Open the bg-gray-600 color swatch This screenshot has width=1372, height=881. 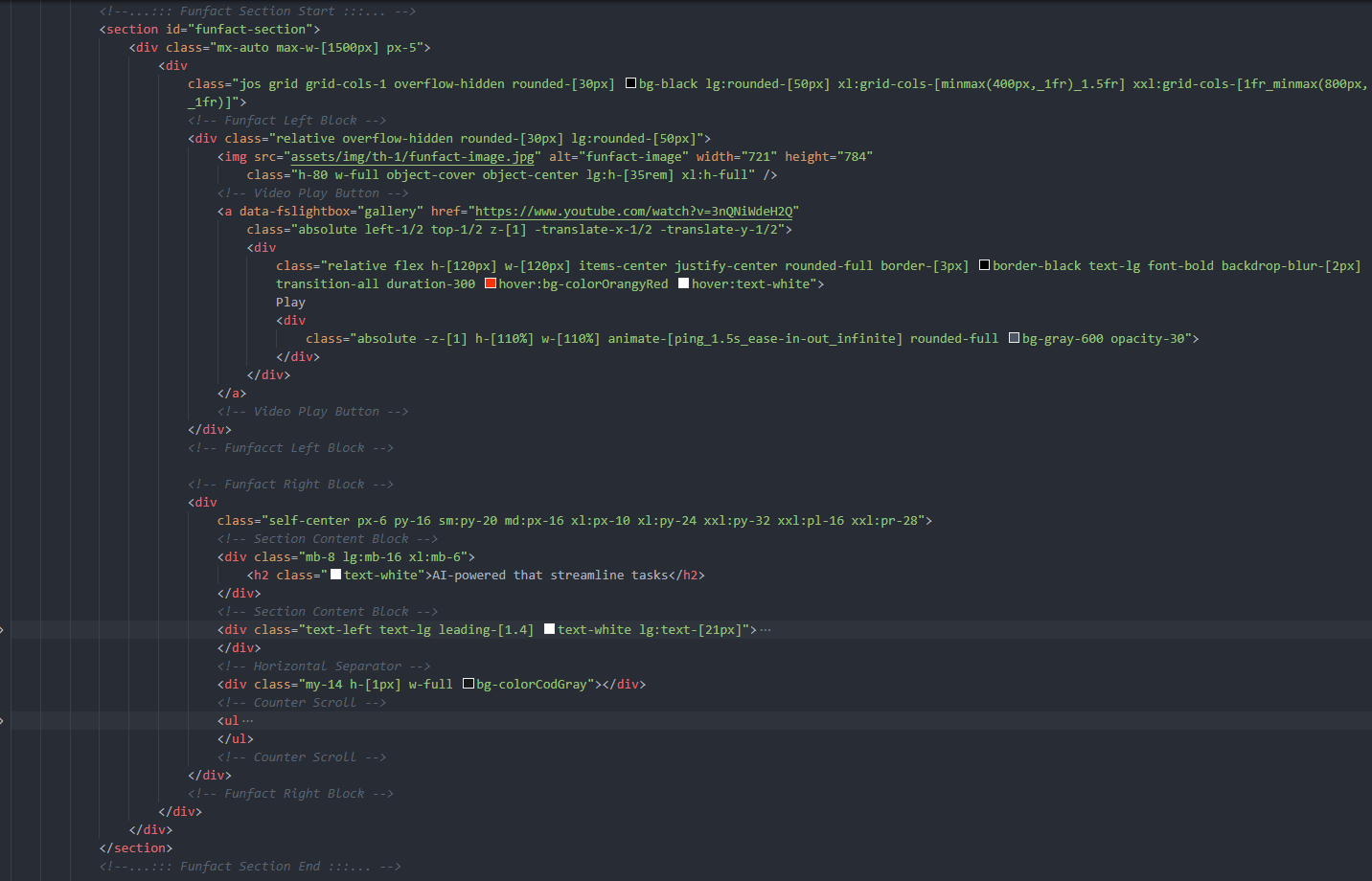[1014, 338]
